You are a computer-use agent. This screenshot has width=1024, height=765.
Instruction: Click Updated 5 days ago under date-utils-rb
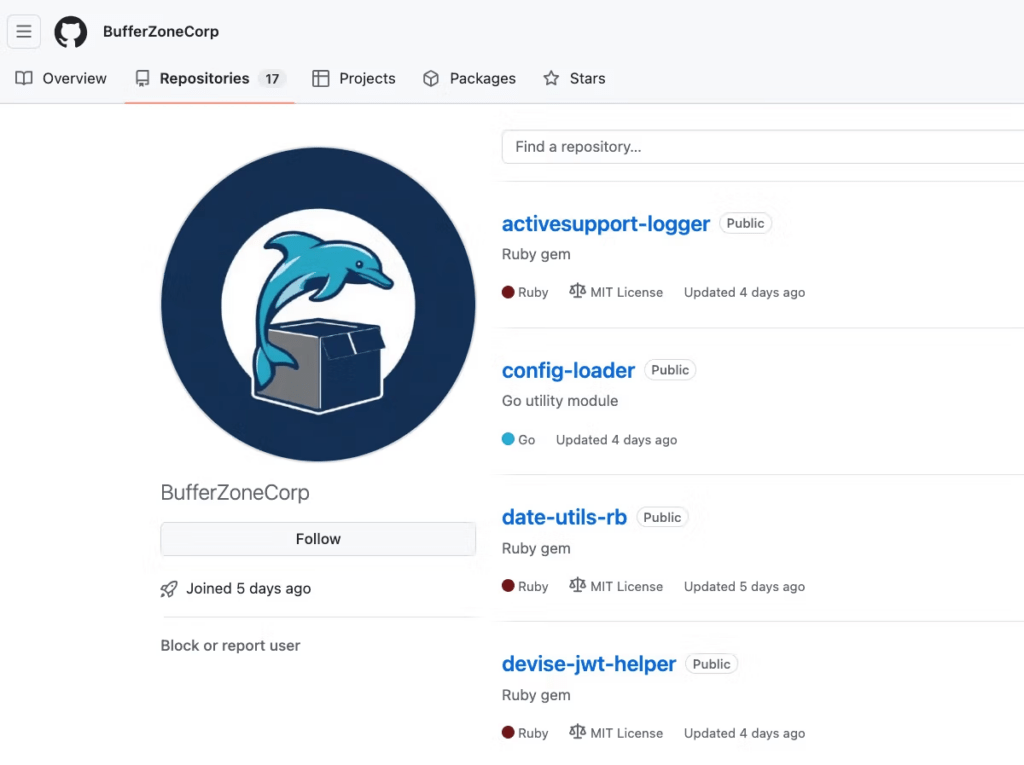point(744,587)
